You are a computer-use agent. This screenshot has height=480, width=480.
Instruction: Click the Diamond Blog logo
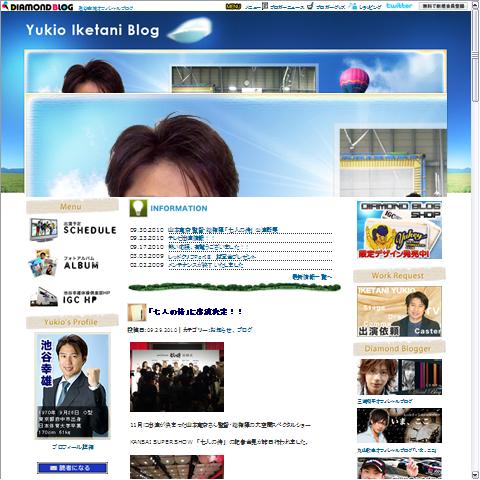pos(38,6)
